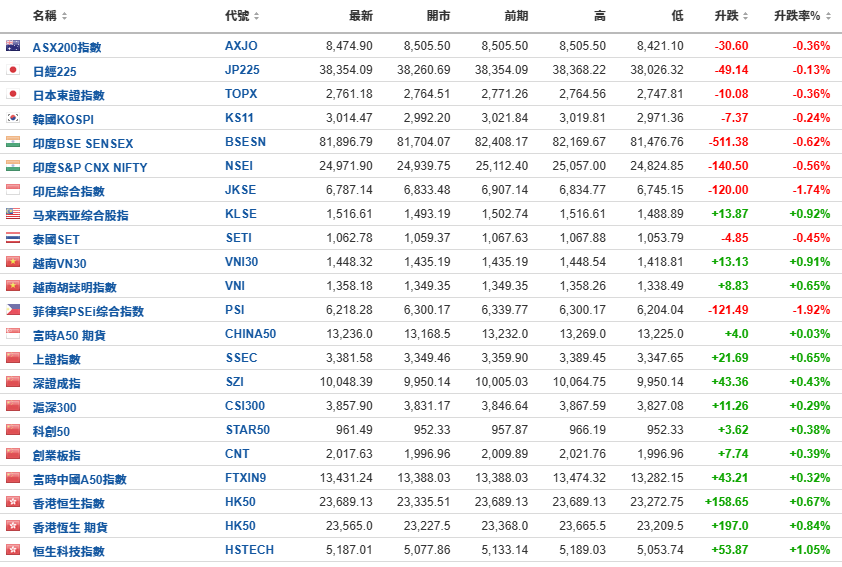Click the China flag icon beside 科創50
Screen dimensions: 842x567
[13, 430]
